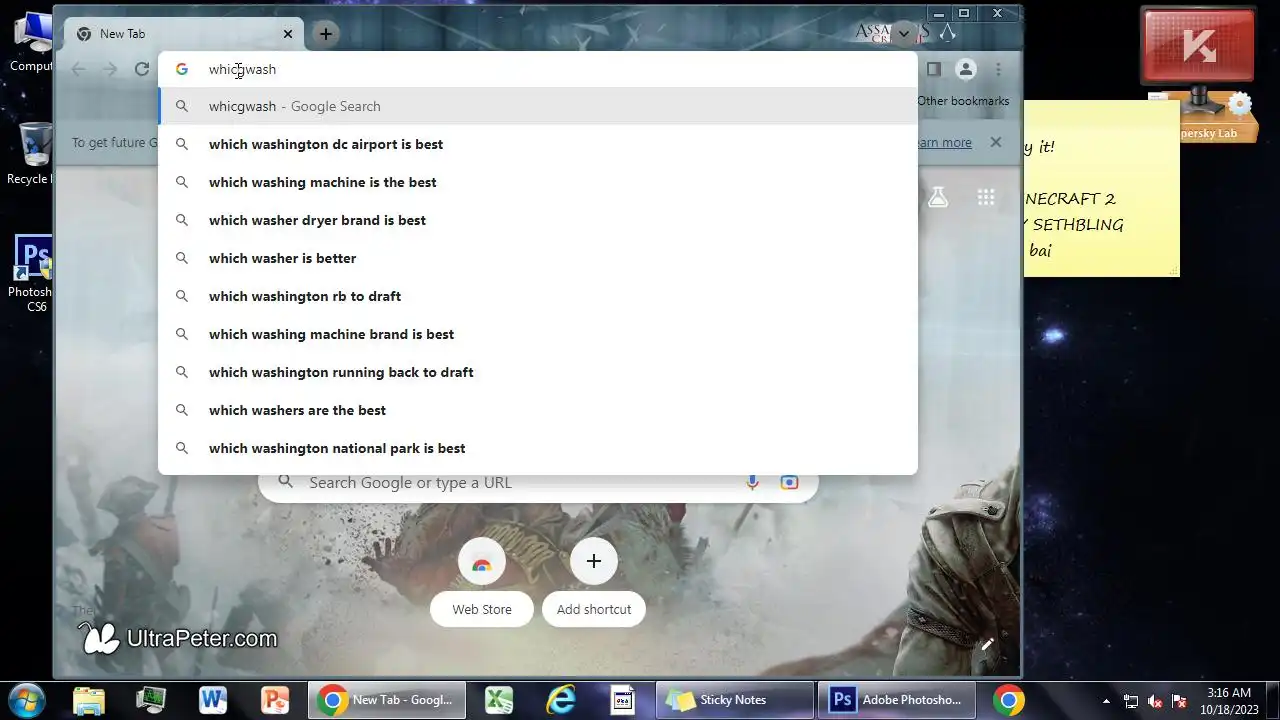Select suggestion which washing machine brand is best
Screen dimensions: 1280x720
(x=538, y=334)
